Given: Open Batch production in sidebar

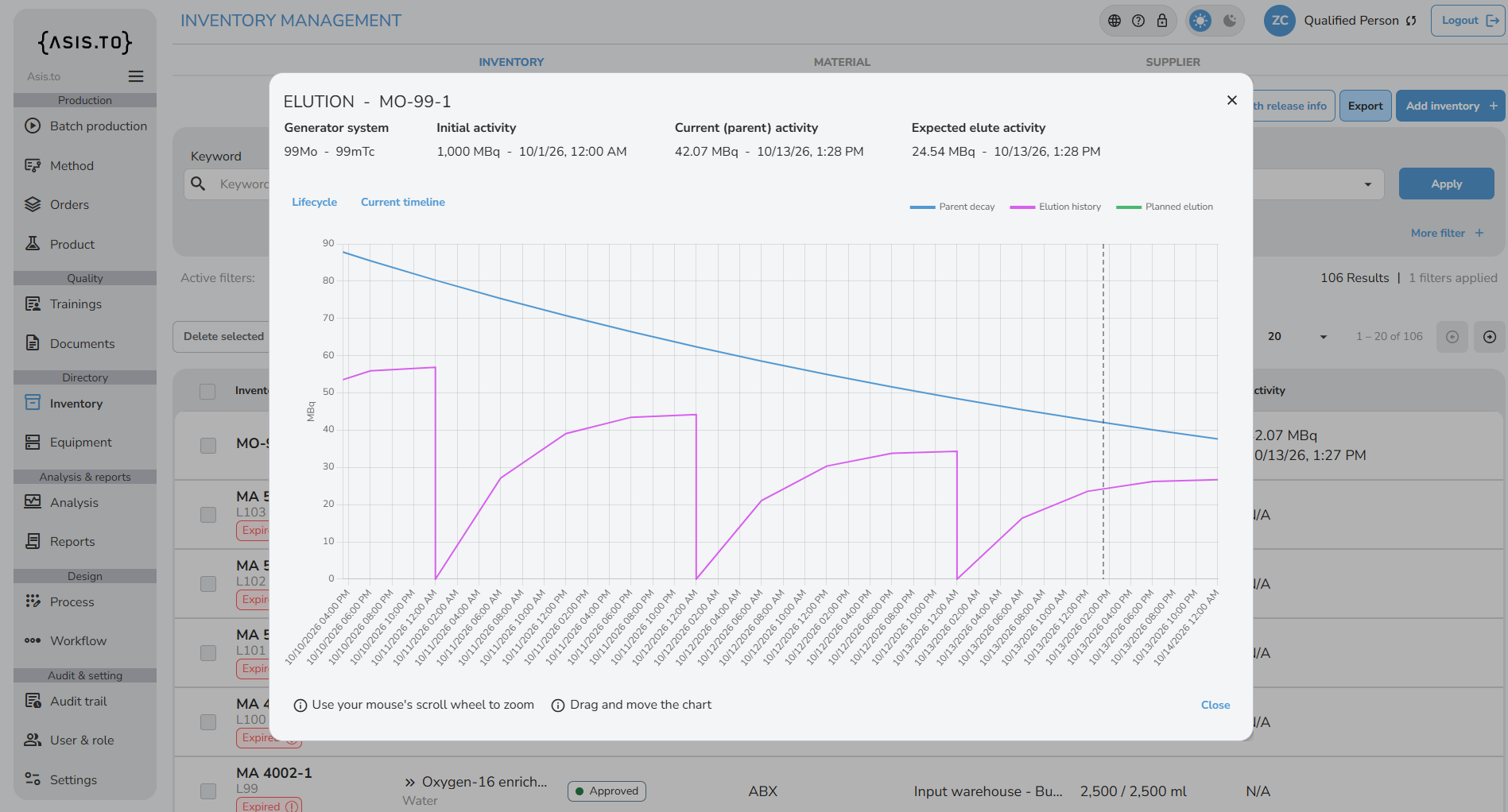Looking at the screenshot, I should tap(85, 126).
